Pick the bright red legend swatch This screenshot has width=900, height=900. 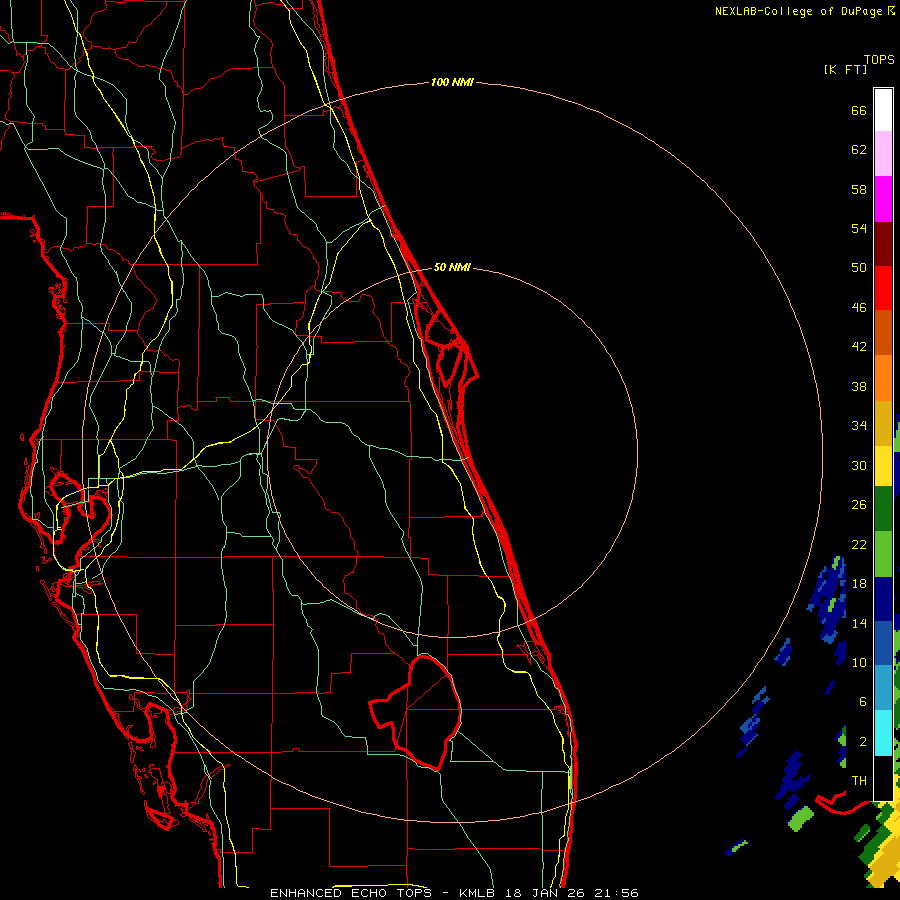[883, 288]
